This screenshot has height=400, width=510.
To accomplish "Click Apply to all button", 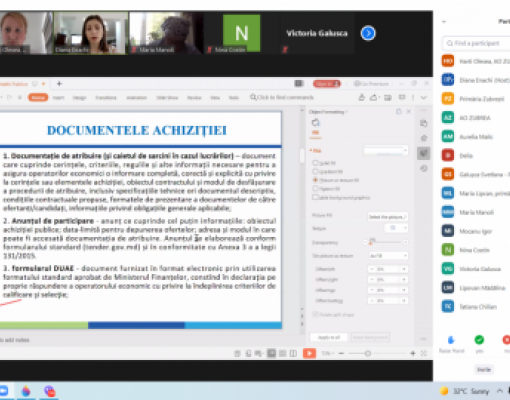I will click(x=329, y=337).
